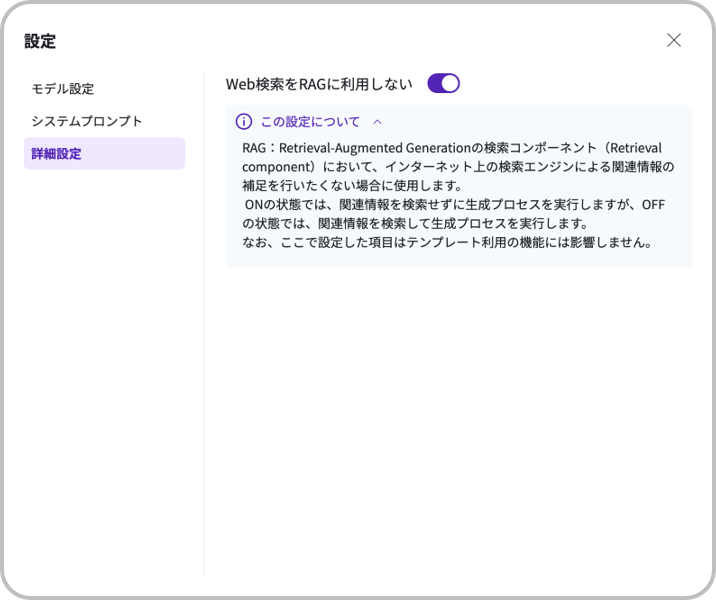
Task: Click the Web検索をRAGに利用しない label text
Action: pyautogui.click(x=319, y=84)
